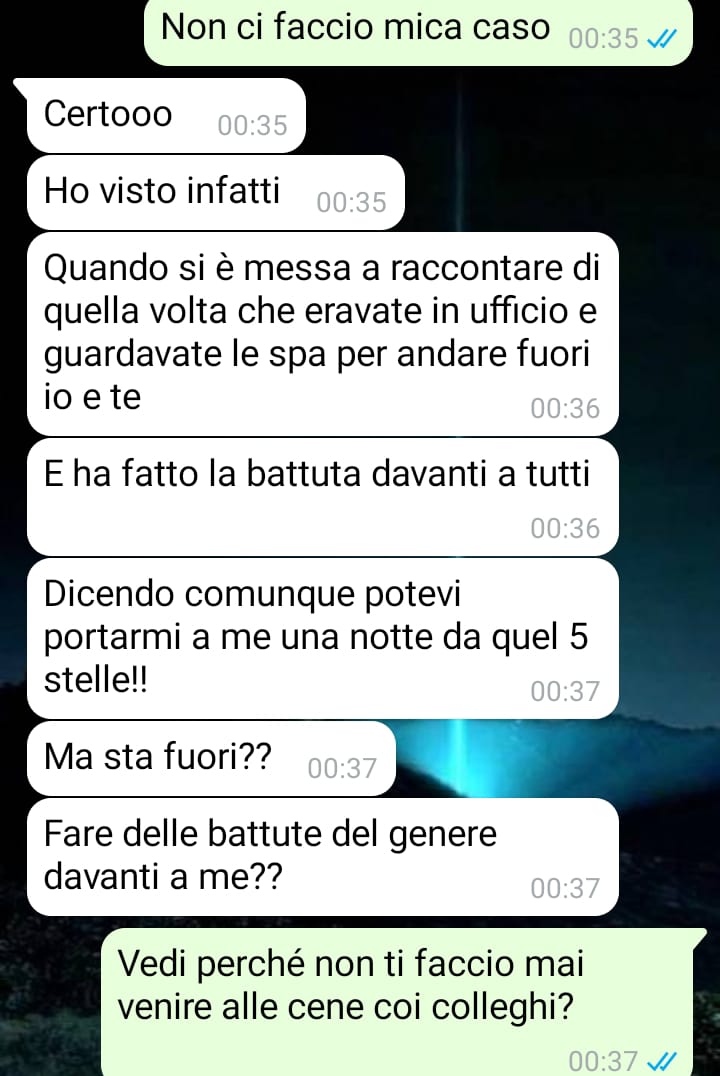This screenshot has height=1076, width=720.
Task: Select the 'Fare delle battute del genere' message
Action: (323, 856)
